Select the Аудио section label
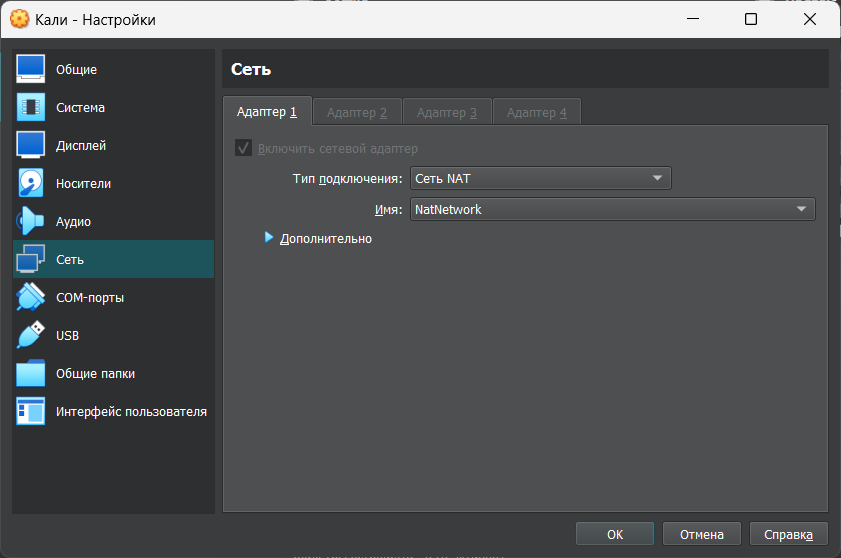This screenshot has height=558, width=841. coord(73,222)
